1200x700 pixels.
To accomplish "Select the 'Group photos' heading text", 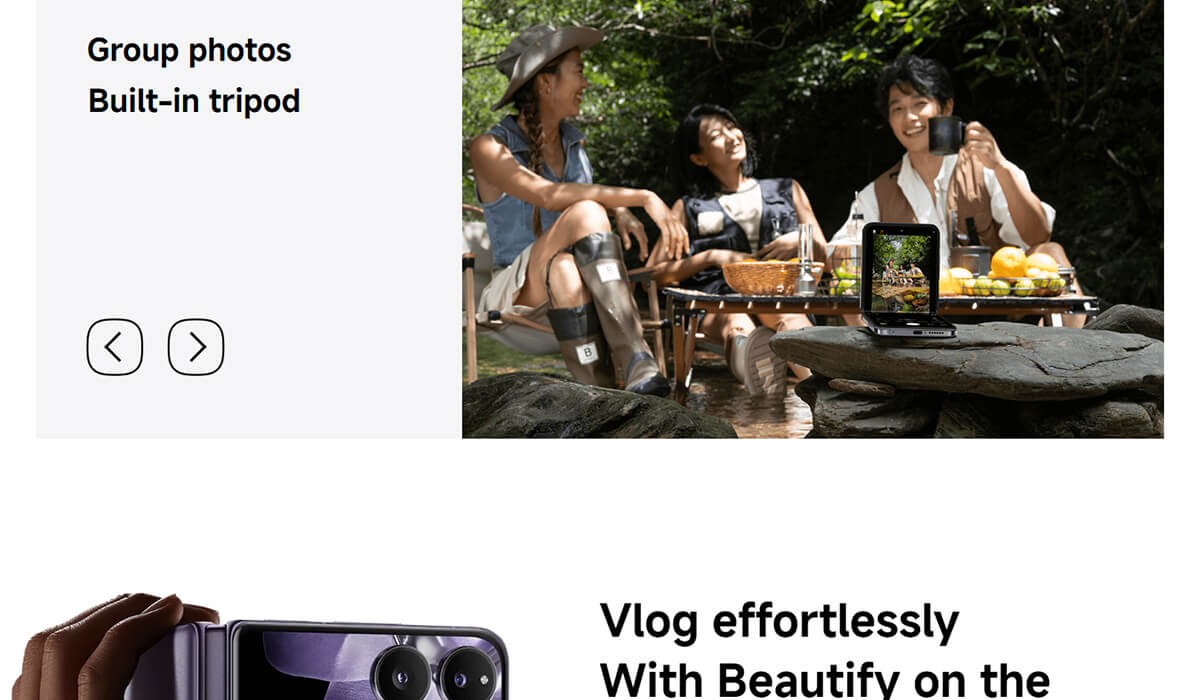I will (x=189, y=50).
